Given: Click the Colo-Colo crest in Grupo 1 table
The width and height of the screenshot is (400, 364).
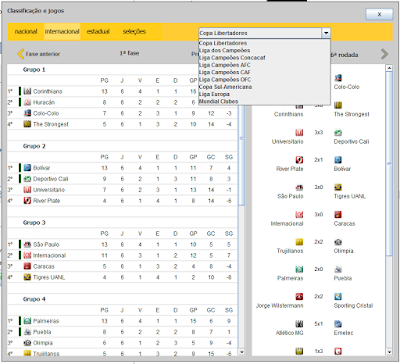Looking at the screenshot, I should (27, 113).
